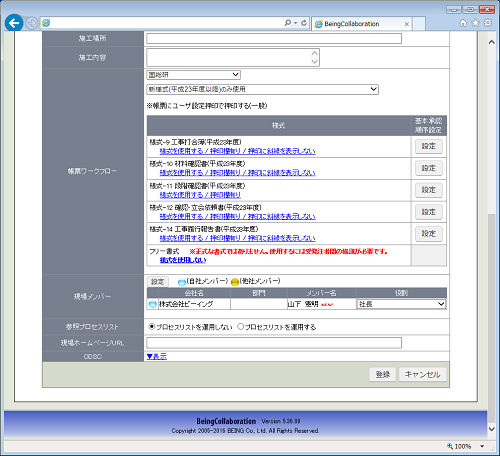Open the 国総研 dropdown
500x456 pixels.
point(193,75)
